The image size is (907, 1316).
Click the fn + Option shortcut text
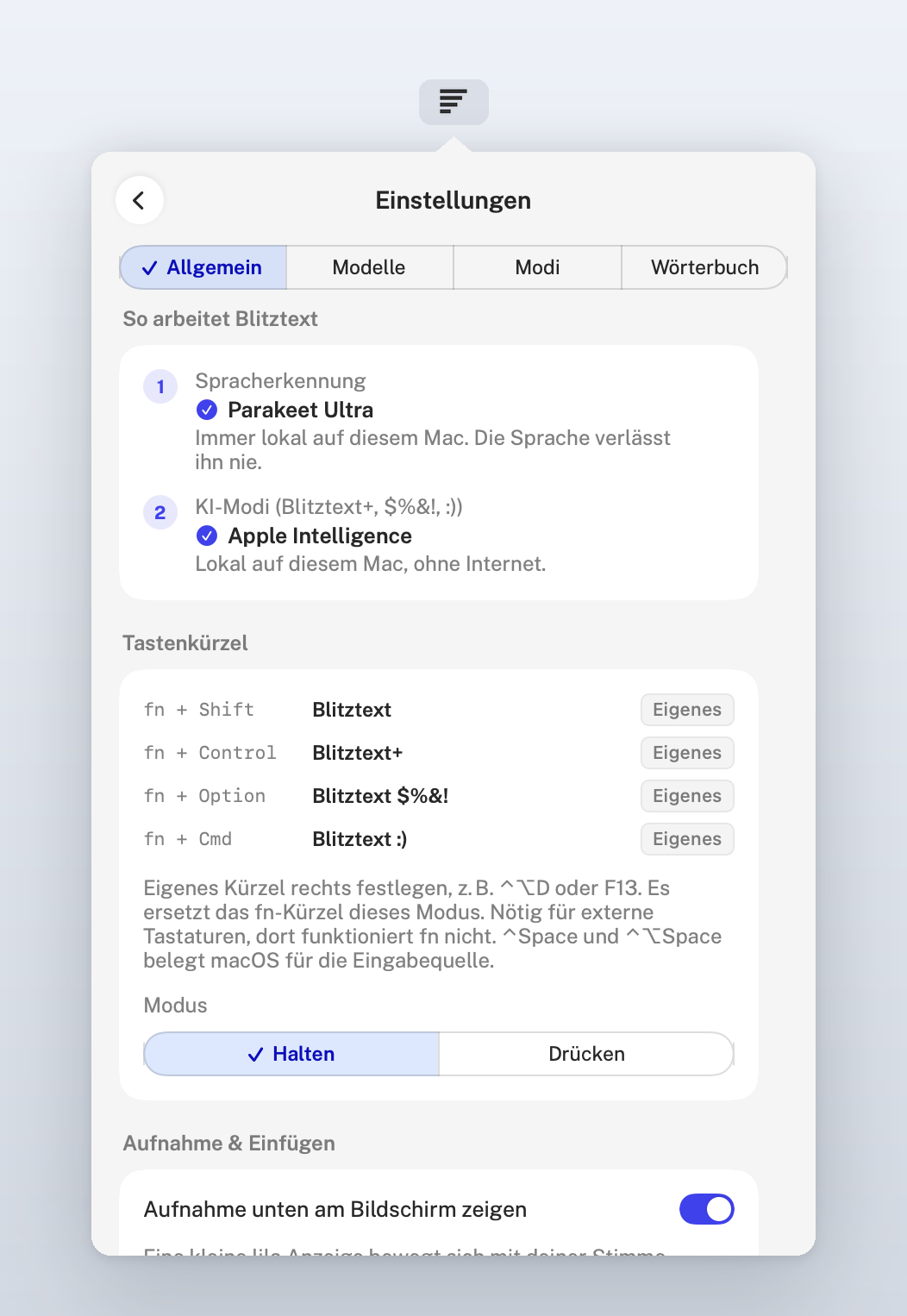[204, 796]
